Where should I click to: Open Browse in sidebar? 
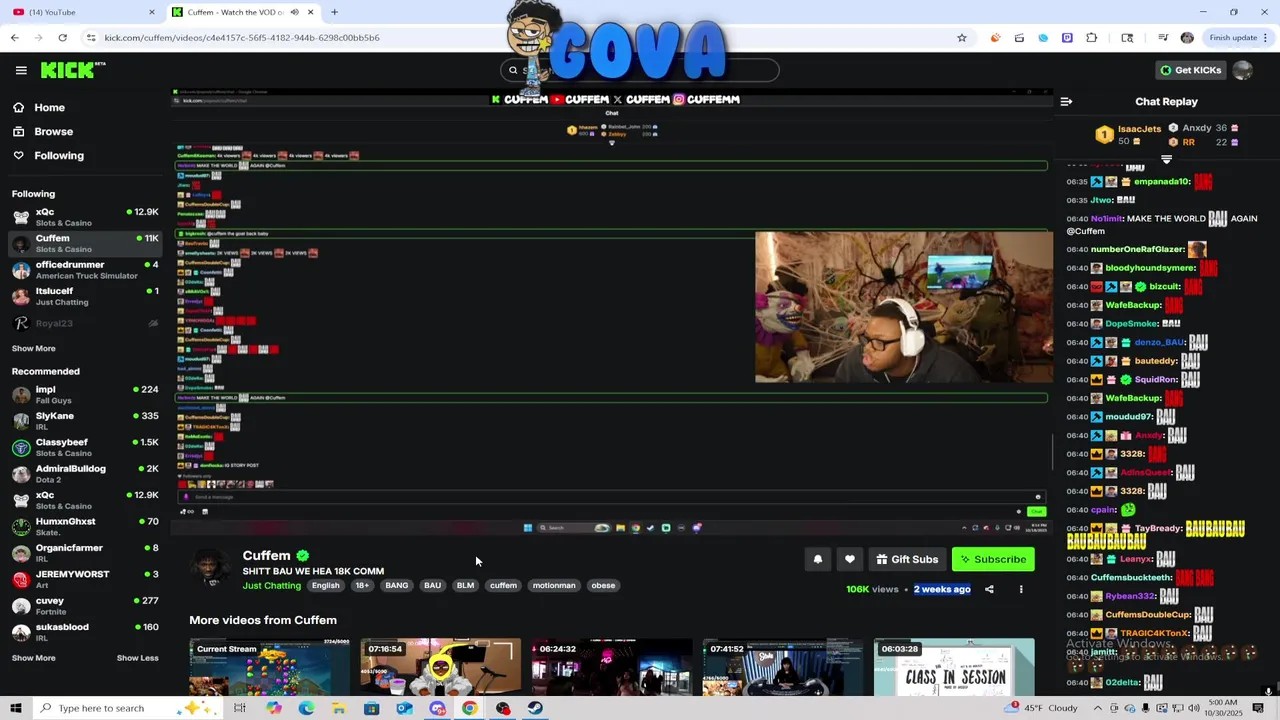(53, 131)
